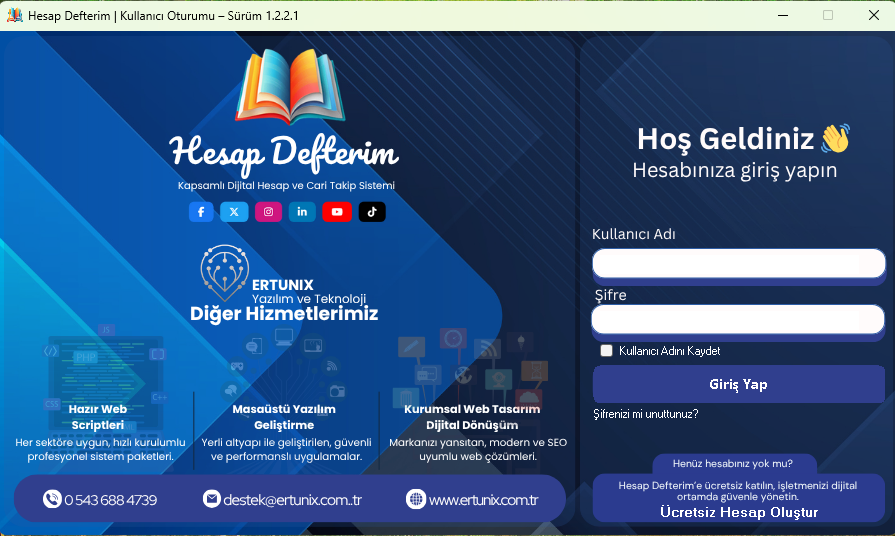
Task: Select the Hazır Web Scriptleri service heading
Action: (x=98, y=417)
